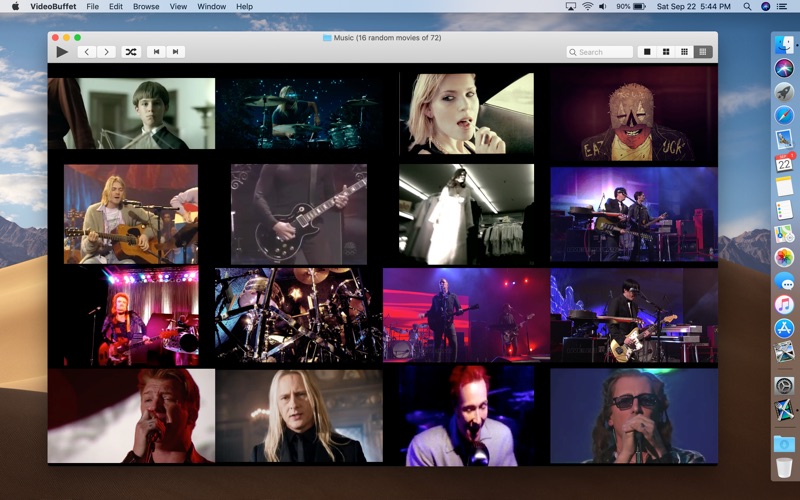Screen dimensions: 800x500
Task: Switch to single movie layout
Action: point(647,52)
